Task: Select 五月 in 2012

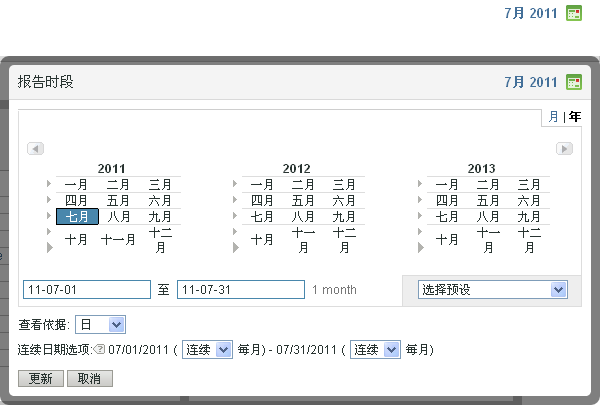Action: click(303, 201)
